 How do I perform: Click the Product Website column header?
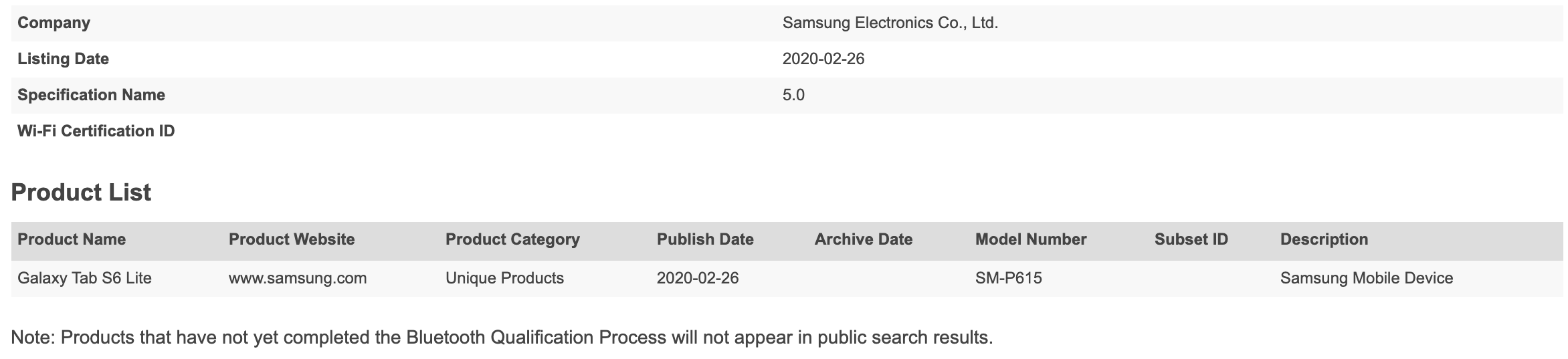[292, 239]
